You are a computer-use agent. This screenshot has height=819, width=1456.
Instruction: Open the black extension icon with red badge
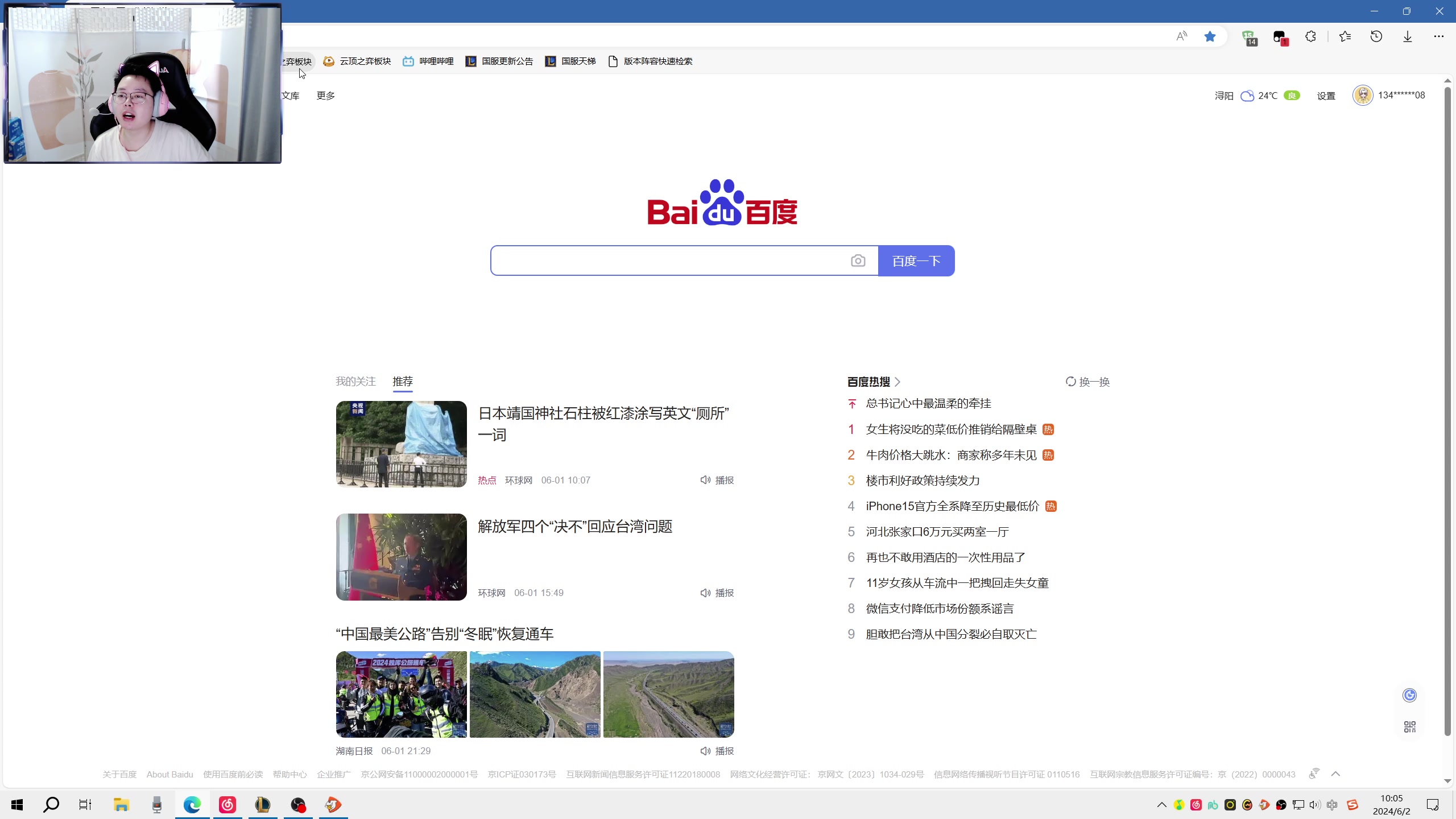click(1280, 38)
